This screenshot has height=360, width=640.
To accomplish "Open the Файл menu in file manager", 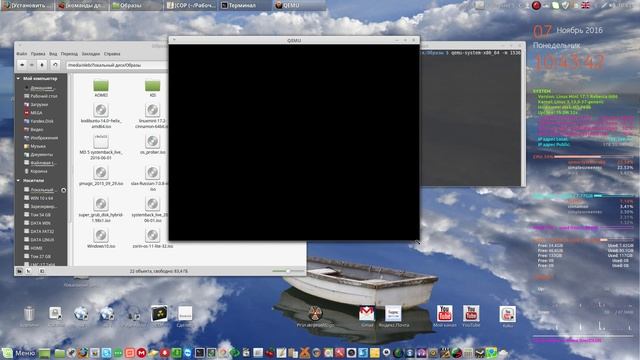I will [x=22, y=54].
